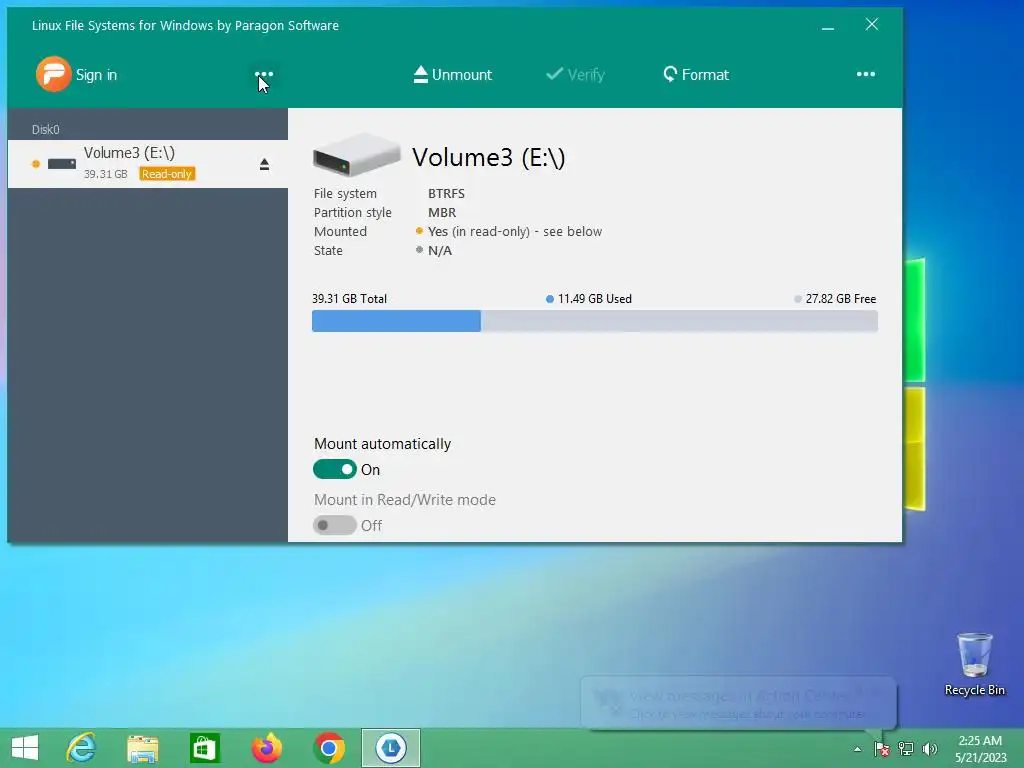This screenshot has width=1024, height=768.
Task: Click the Unmount button
Action: [453, 74]
